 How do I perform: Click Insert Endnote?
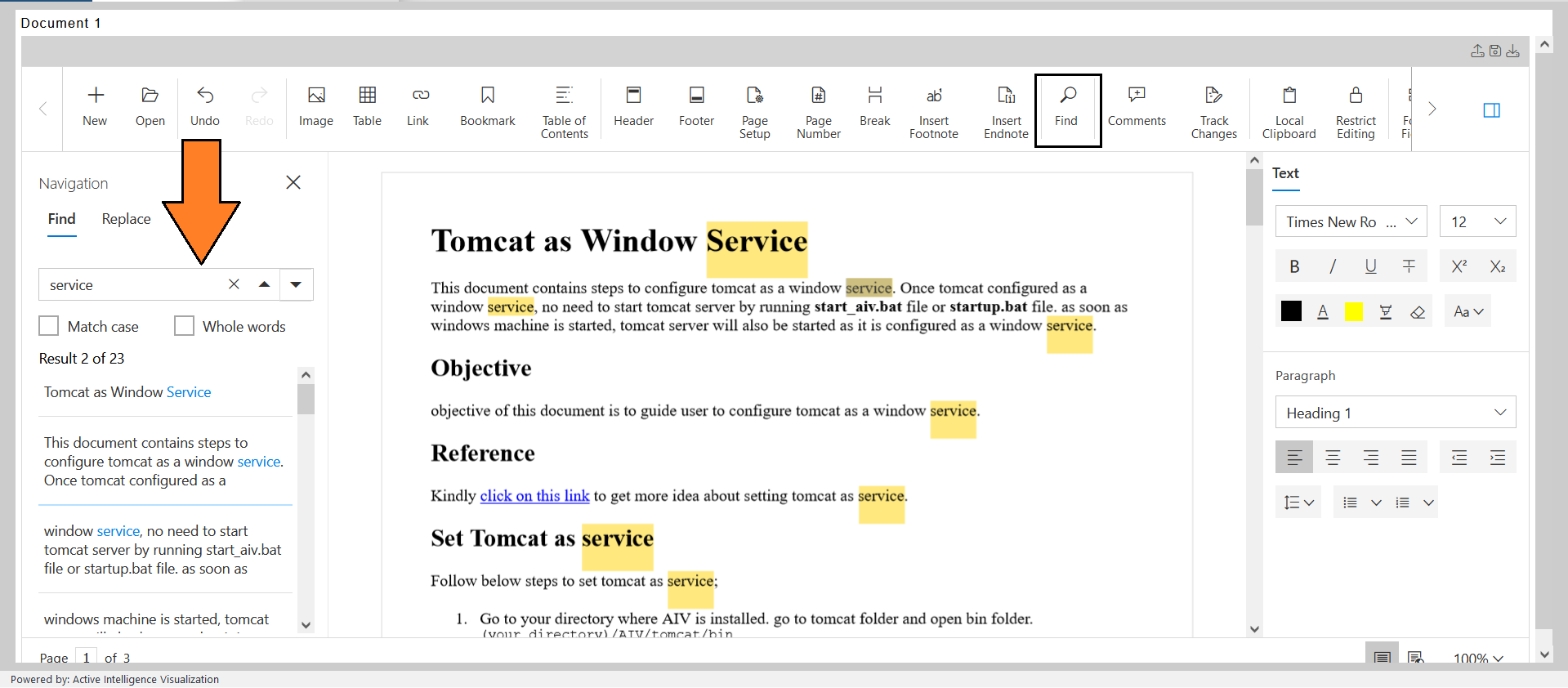[x=1006, y=112]
